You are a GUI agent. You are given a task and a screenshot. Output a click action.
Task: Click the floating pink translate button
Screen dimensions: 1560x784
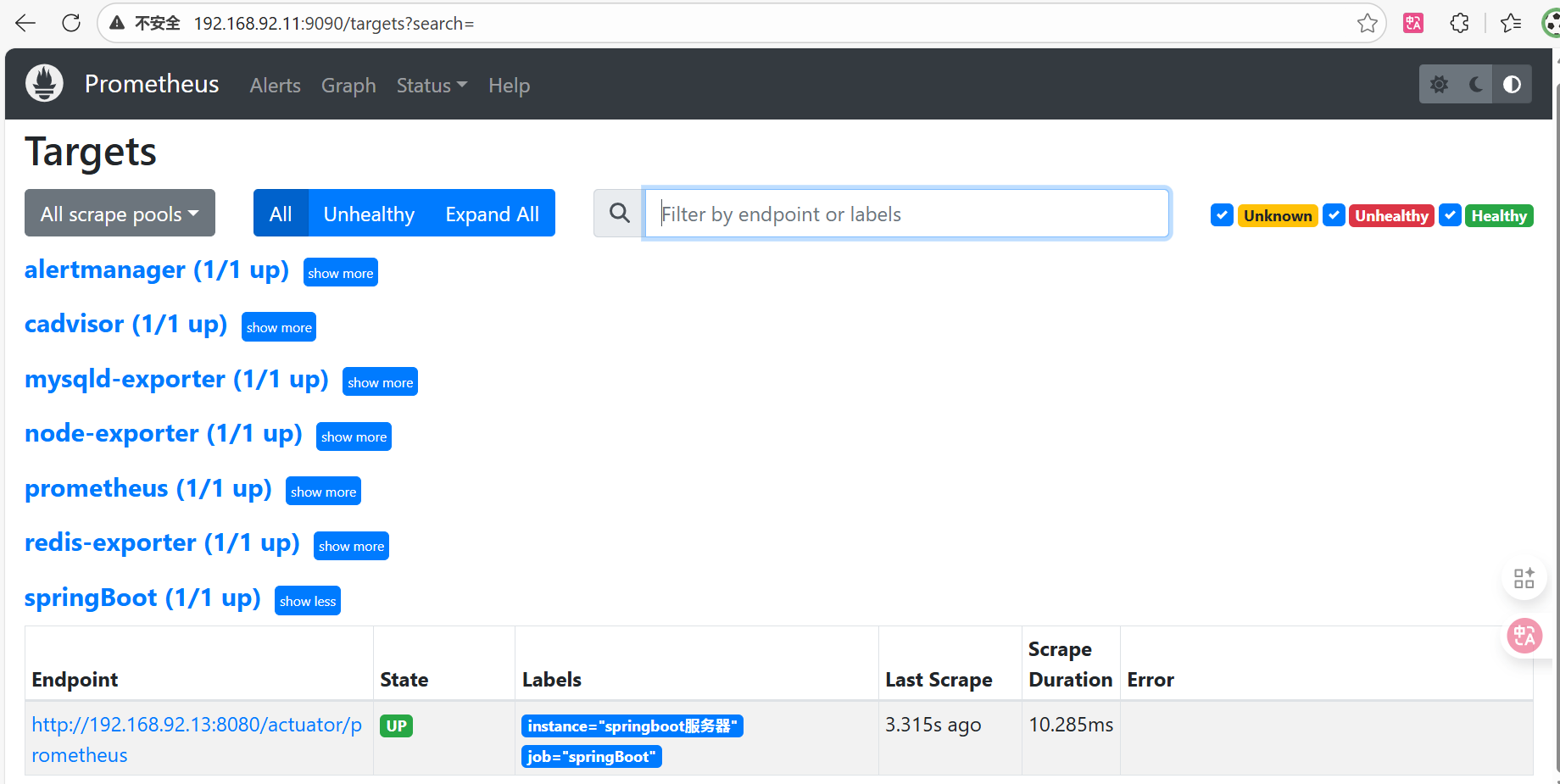tap(1524, 635)
